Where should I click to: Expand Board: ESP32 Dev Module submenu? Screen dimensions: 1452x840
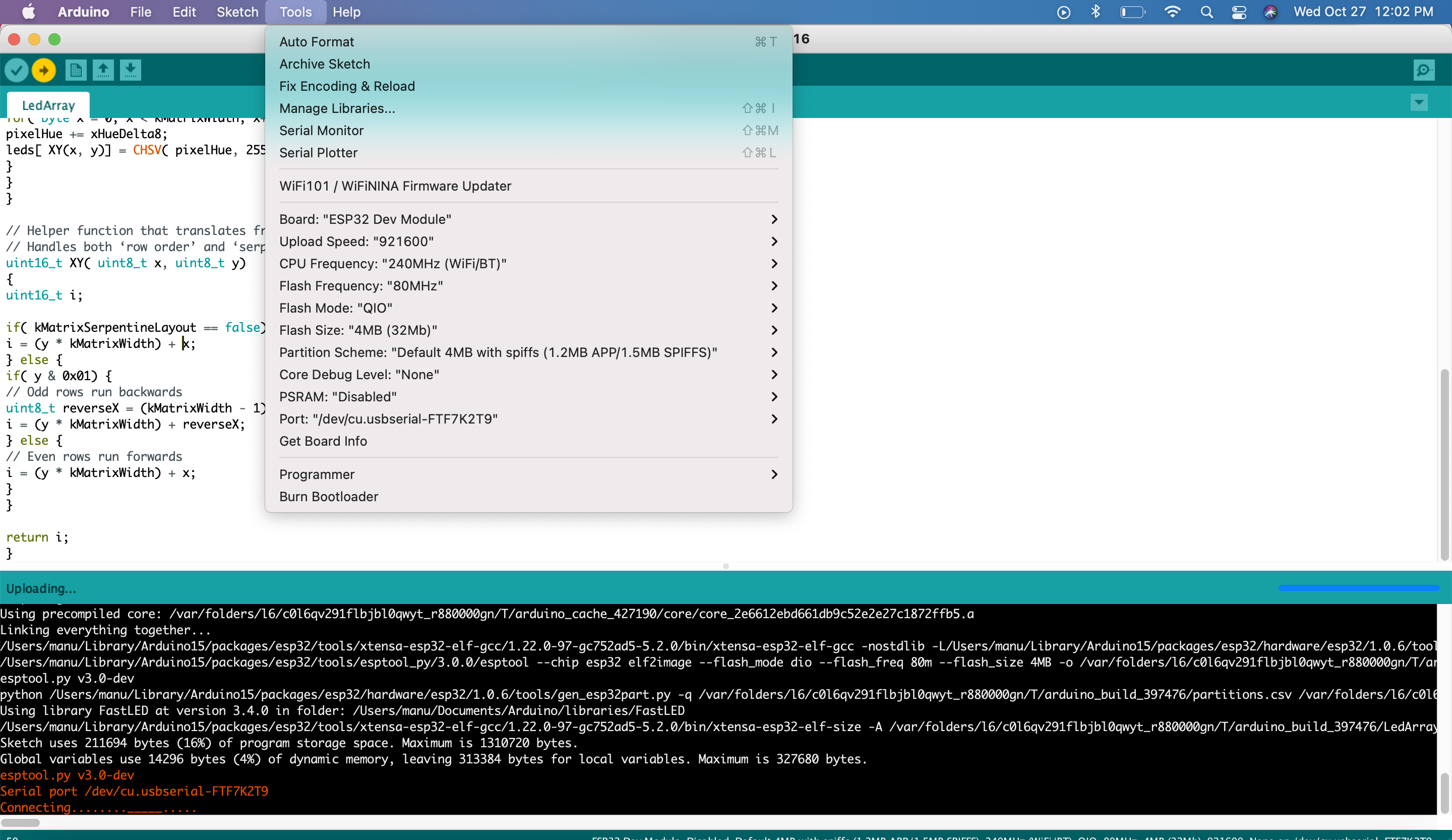click(528, 219)
